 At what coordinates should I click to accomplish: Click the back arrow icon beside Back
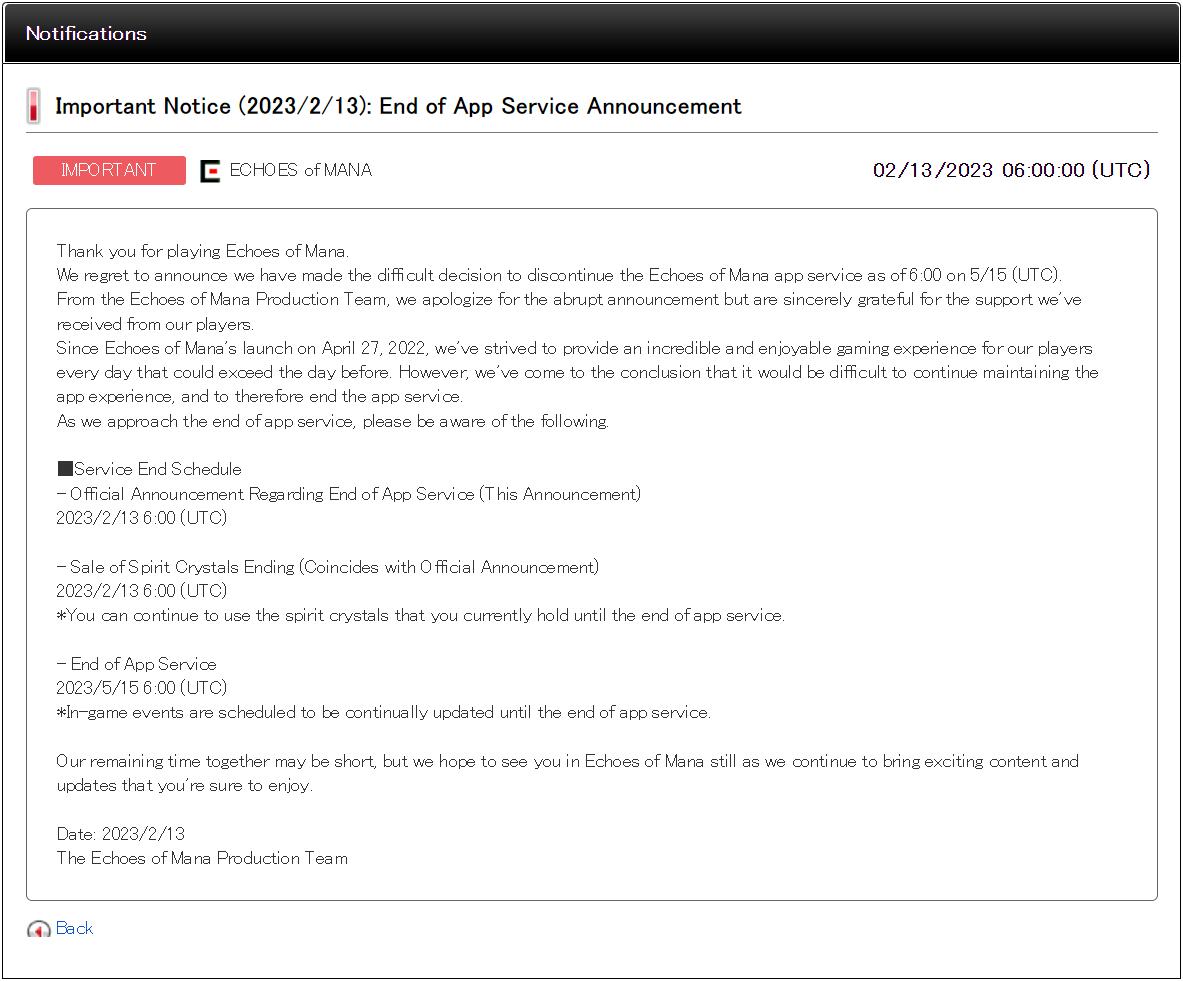click(x=38, y=929)
